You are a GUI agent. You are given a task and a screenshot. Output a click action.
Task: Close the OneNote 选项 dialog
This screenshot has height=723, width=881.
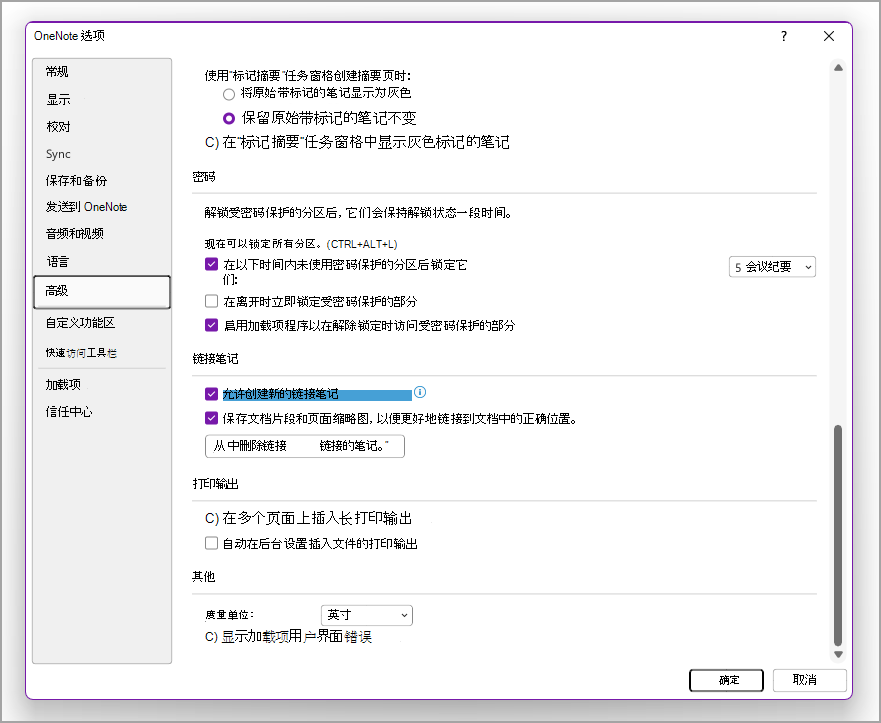click(x=829, y=37)
